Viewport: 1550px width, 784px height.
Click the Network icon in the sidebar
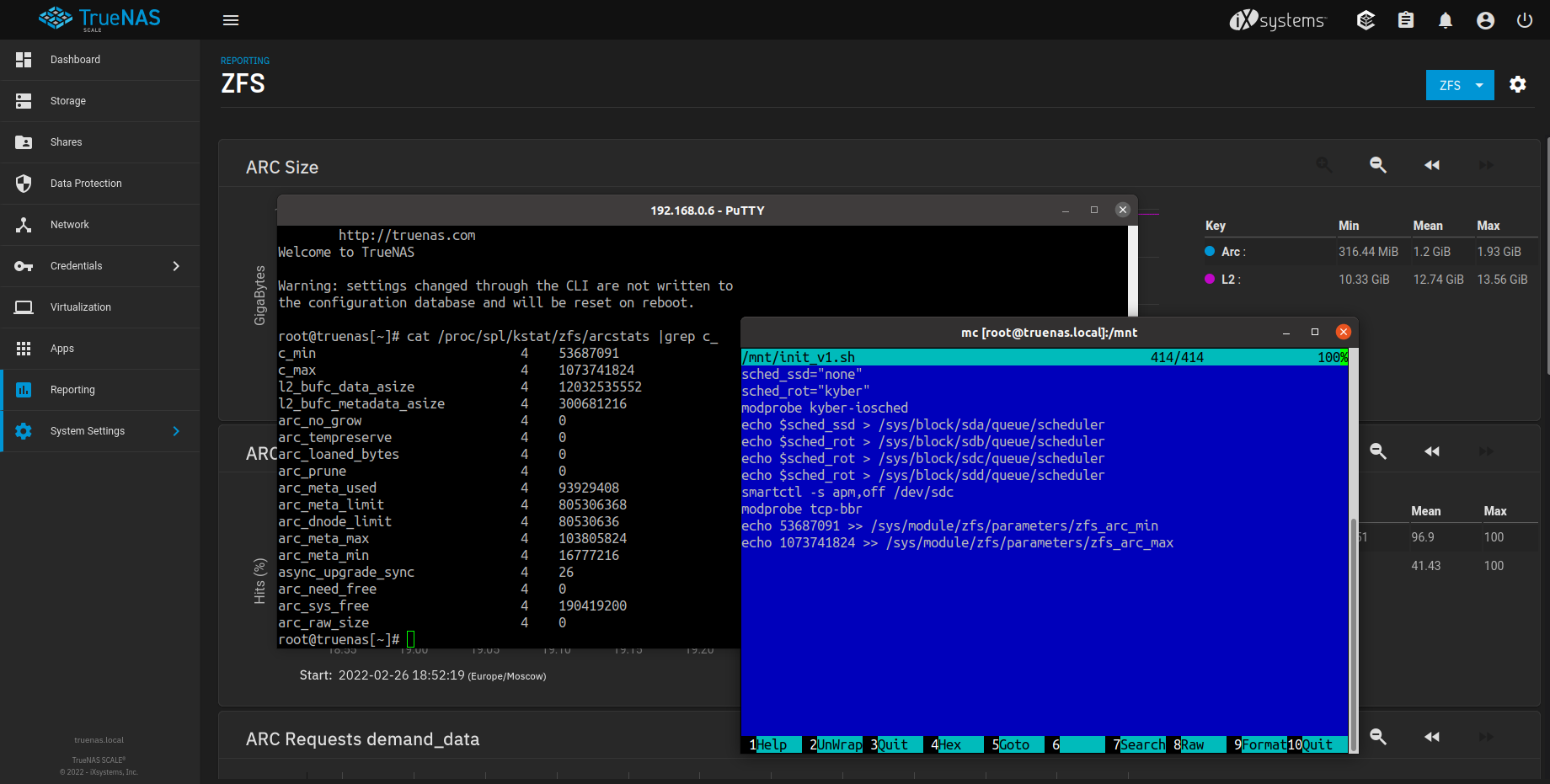pyautogui.click(x=24, y=225)
